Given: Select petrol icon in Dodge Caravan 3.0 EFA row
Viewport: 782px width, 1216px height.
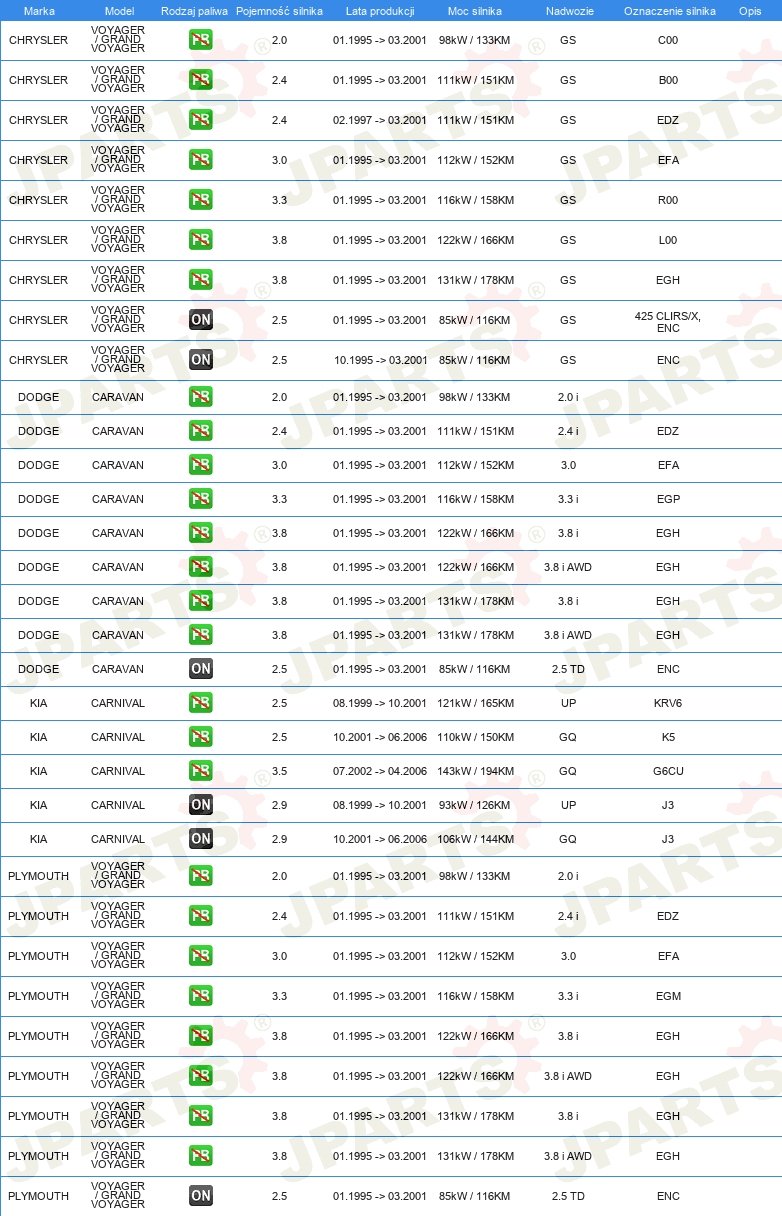Looking at the screenshot, I should pyautogui.click(x=200, y=465).
